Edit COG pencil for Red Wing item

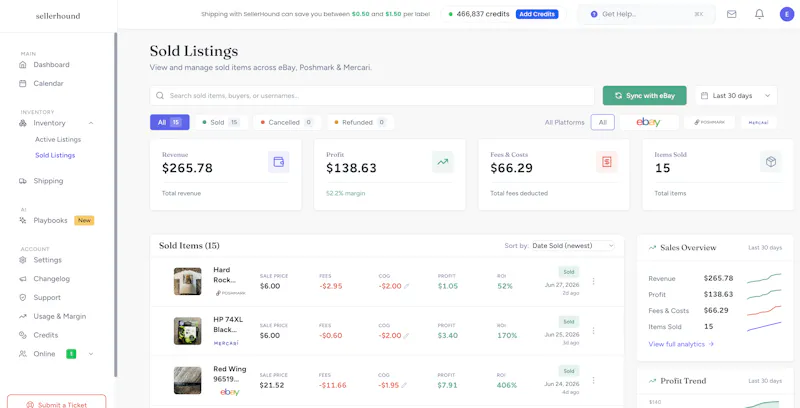pos(404,386)
